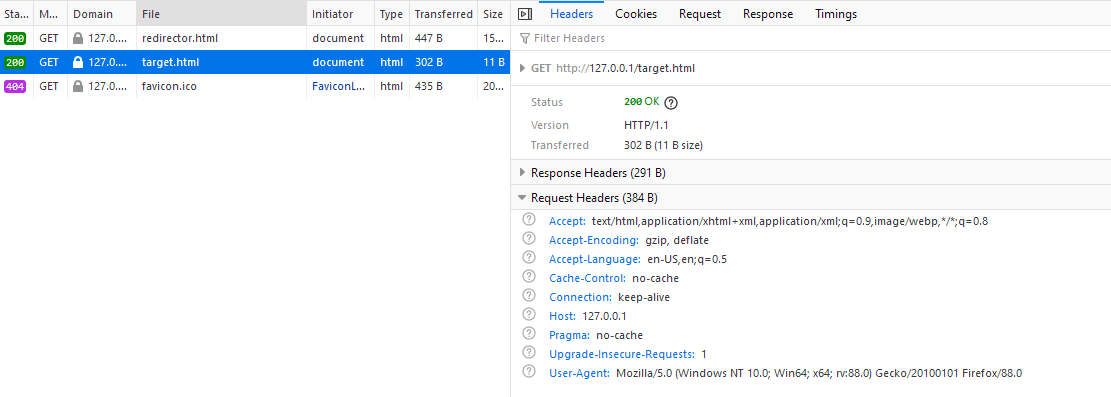Select the redirector.html request
The image size is (1111, 397).
[x=254, y=38]
